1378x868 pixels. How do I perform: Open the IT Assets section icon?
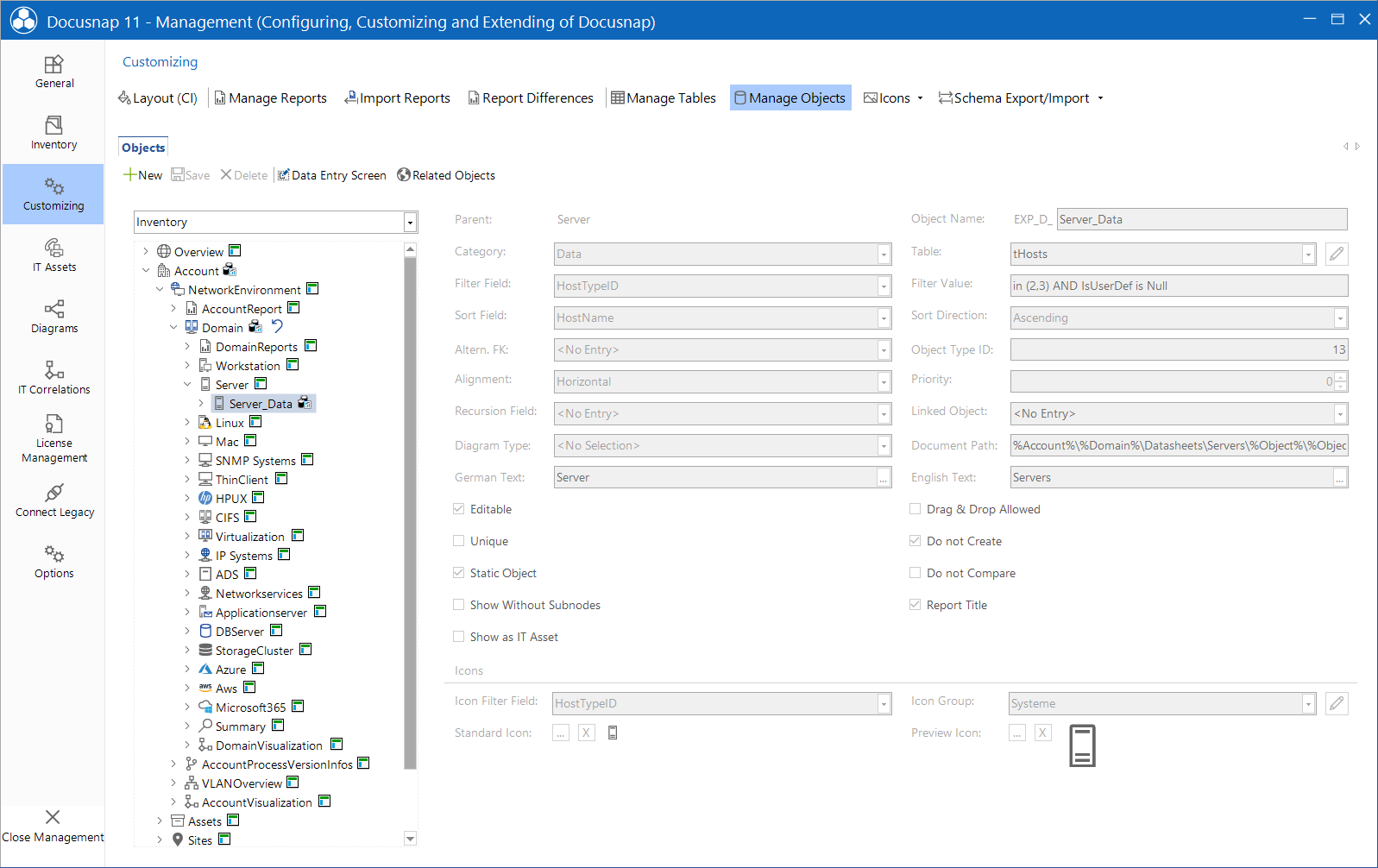pyautogui.click(x=53, y=248)
